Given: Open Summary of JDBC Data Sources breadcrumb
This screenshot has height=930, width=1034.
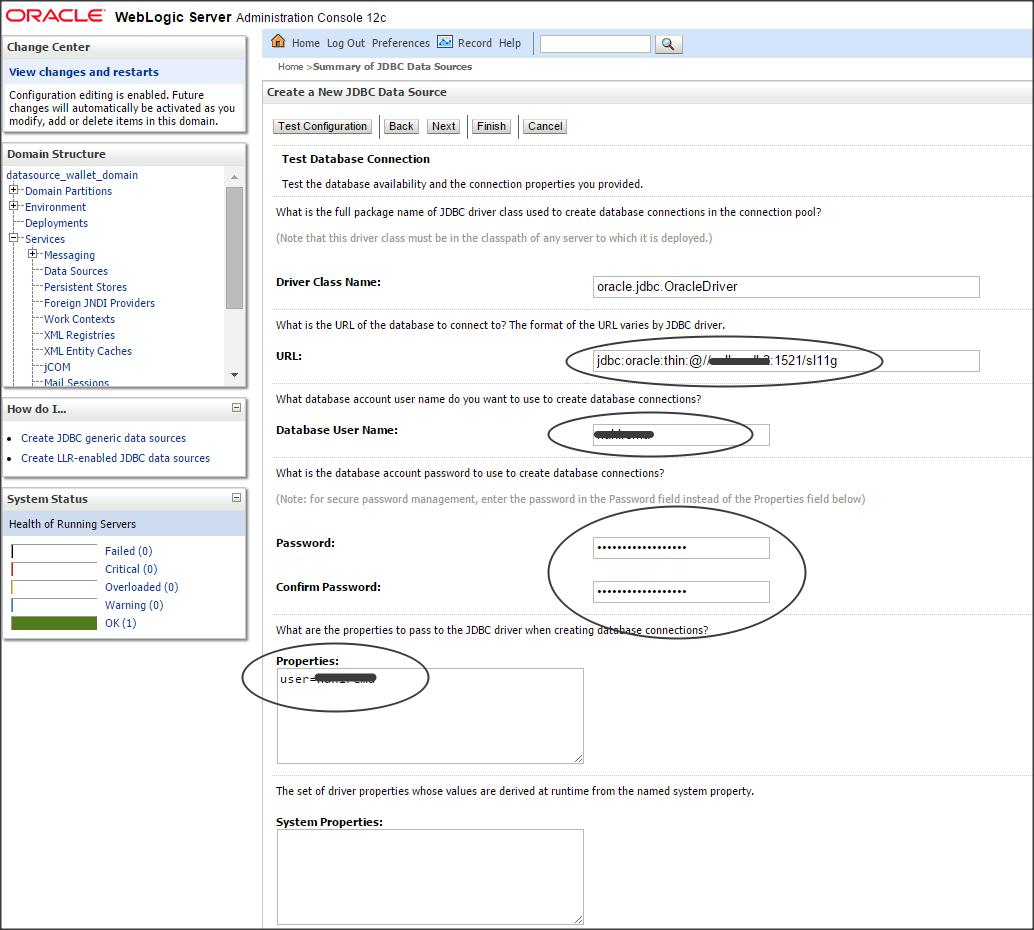Looking at the screenshot, I should click(x=392, y=67).
